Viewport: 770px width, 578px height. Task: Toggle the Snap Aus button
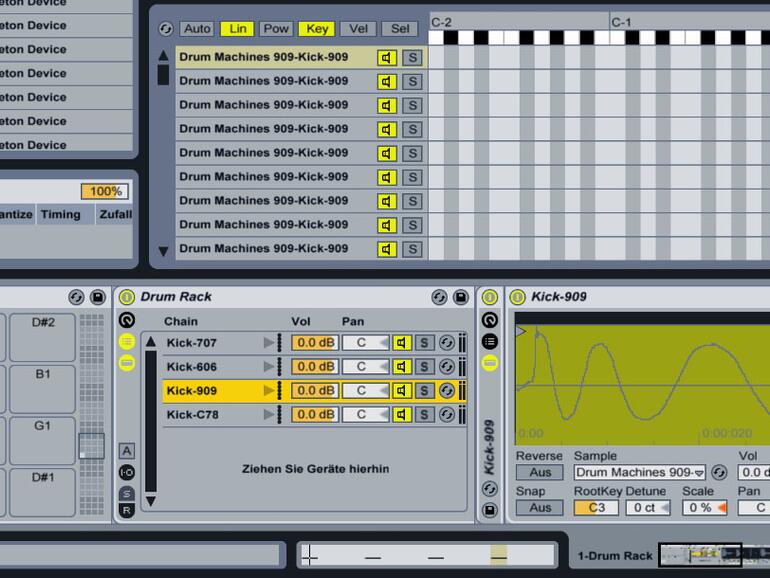540,508
